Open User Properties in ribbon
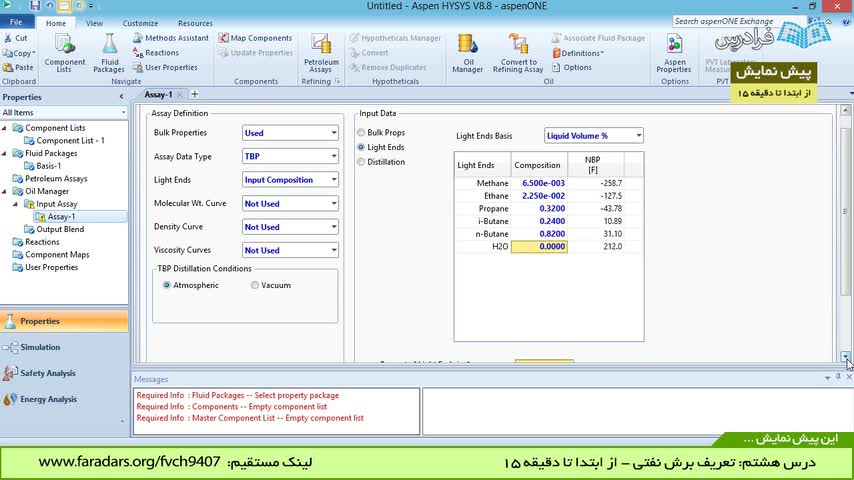Viewport: 854px width, 480px height. [x=165, y=68]
